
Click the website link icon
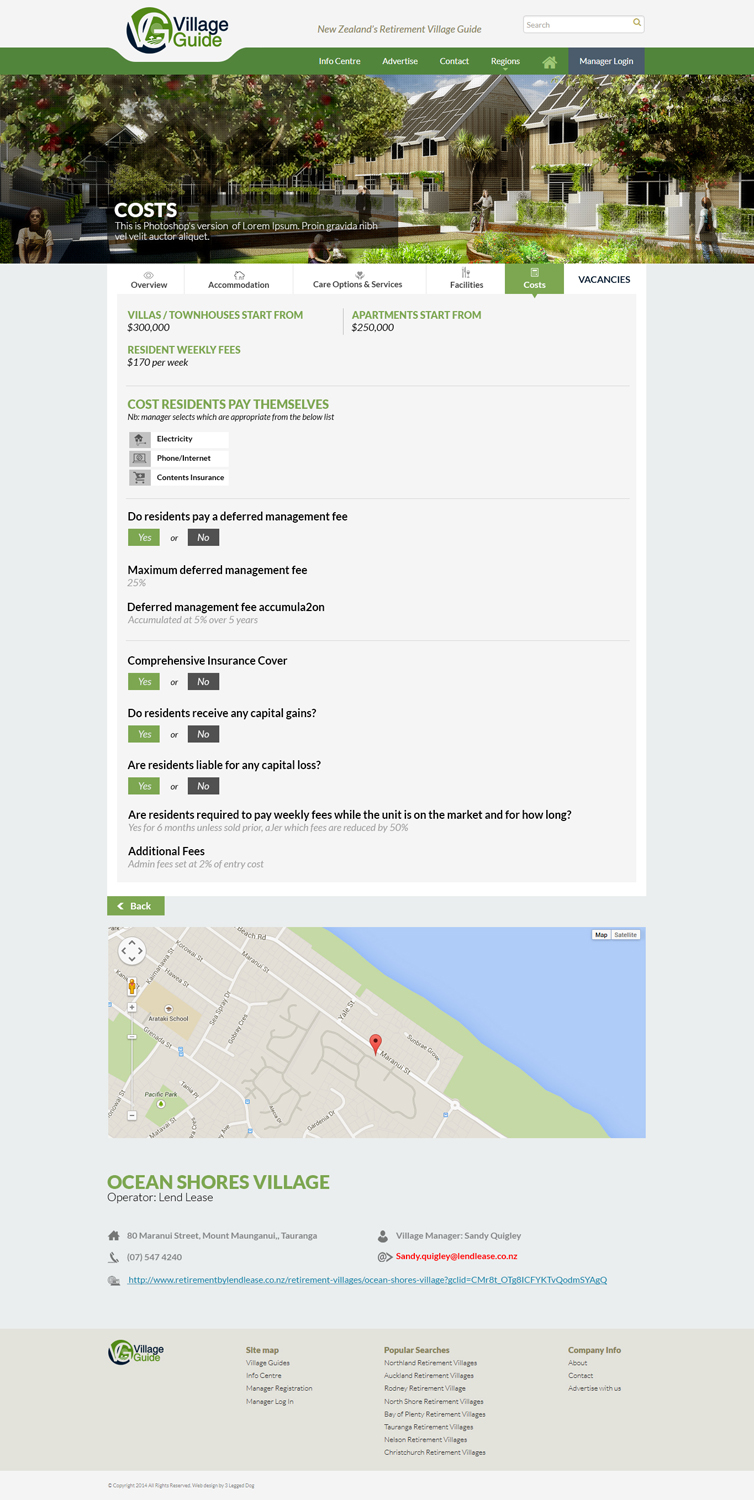tap(114, 1280)
